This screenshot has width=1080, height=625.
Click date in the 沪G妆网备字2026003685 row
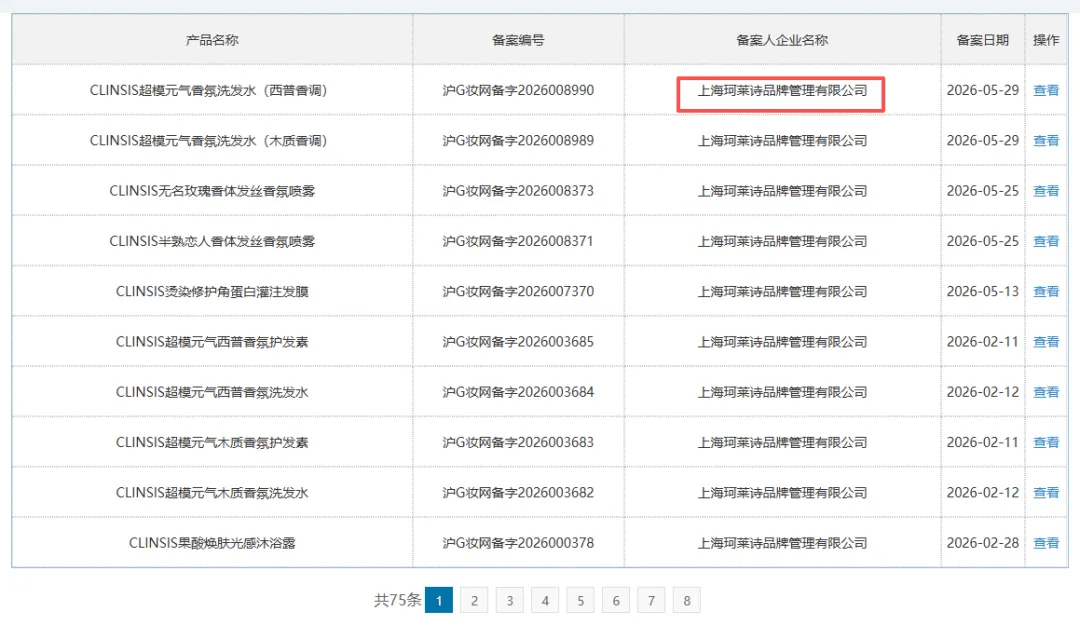point(982,342)
